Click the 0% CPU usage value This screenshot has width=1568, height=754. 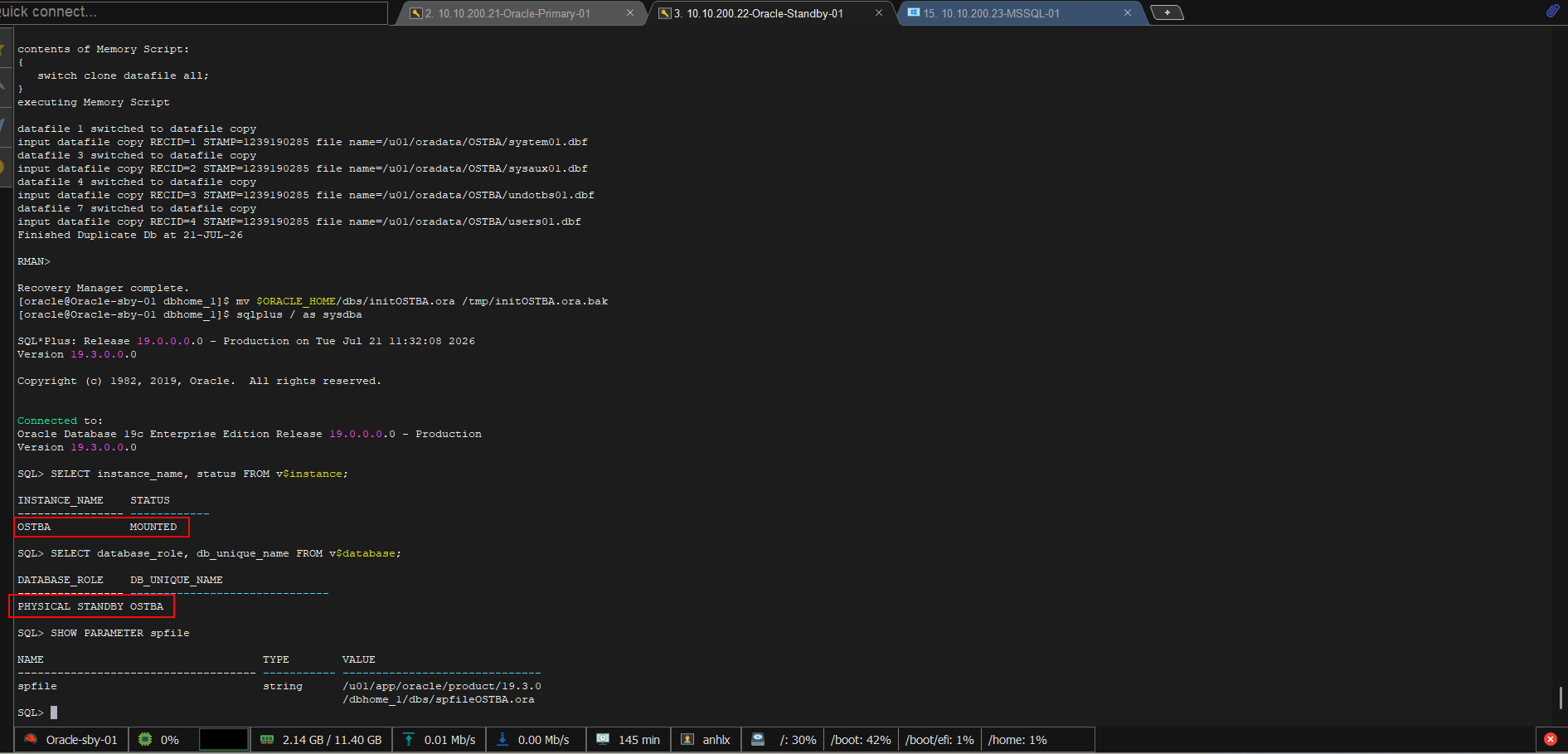coord(170,740)
